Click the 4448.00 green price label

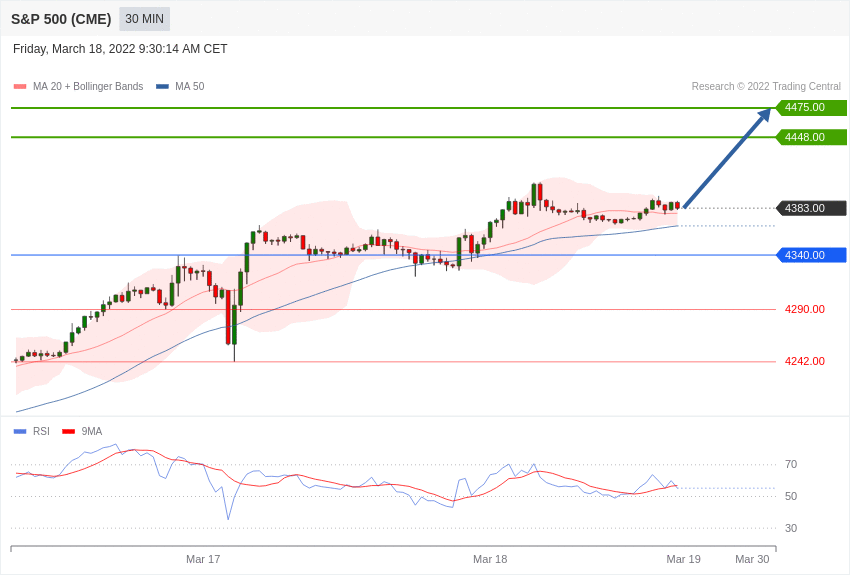click(x=812, y=137)
